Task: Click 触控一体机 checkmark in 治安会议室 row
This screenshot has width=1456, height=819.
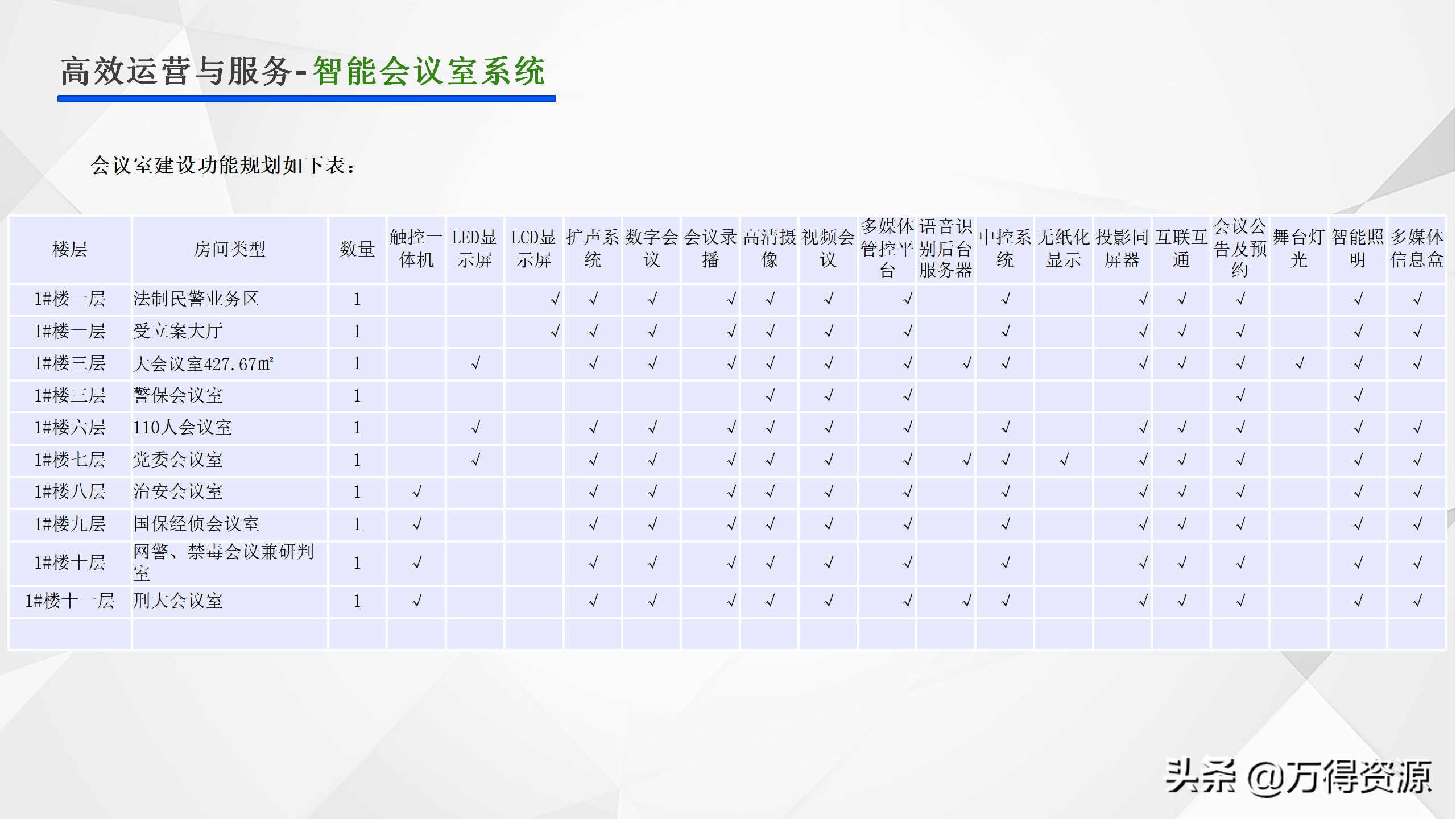Action: click(x=417, y=491)
